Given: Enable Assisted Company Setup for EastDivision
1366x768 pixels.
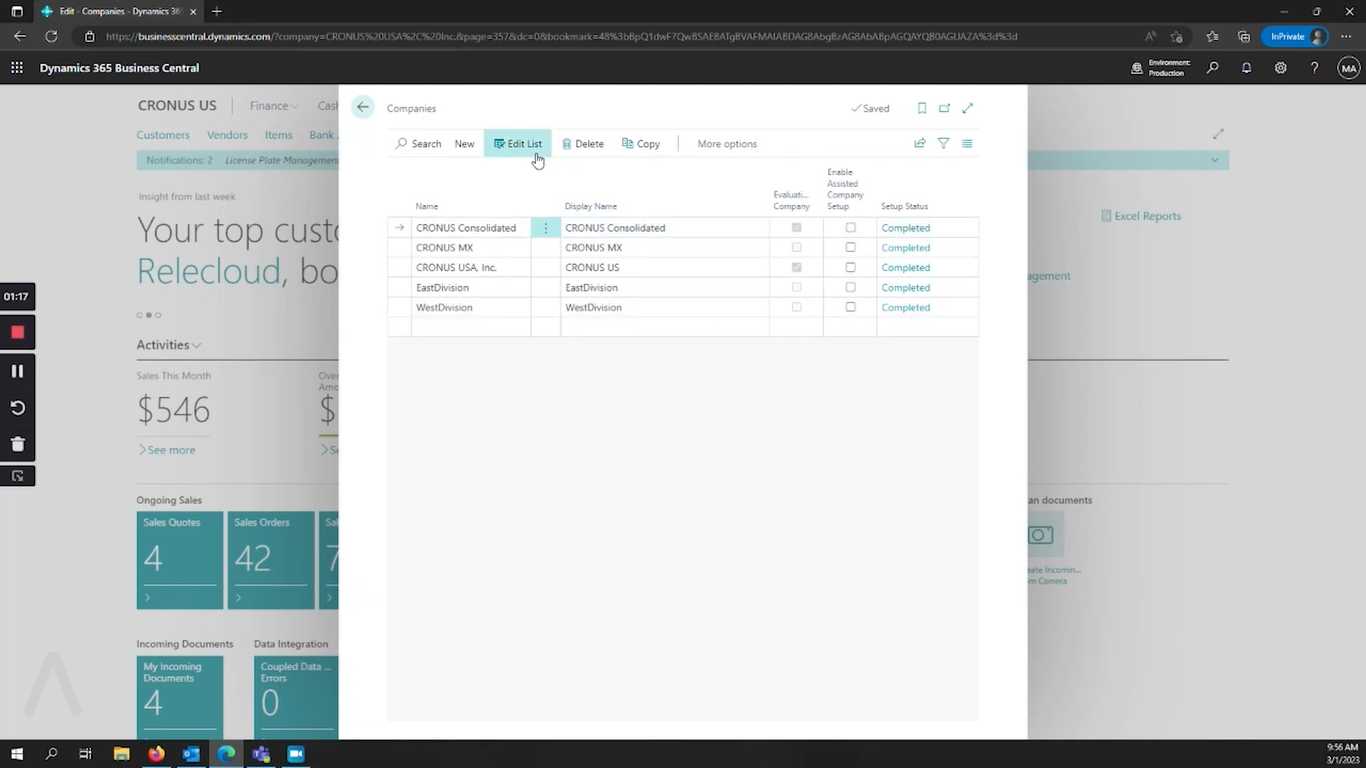Looking at the screenshot, I should coord(850,288).
